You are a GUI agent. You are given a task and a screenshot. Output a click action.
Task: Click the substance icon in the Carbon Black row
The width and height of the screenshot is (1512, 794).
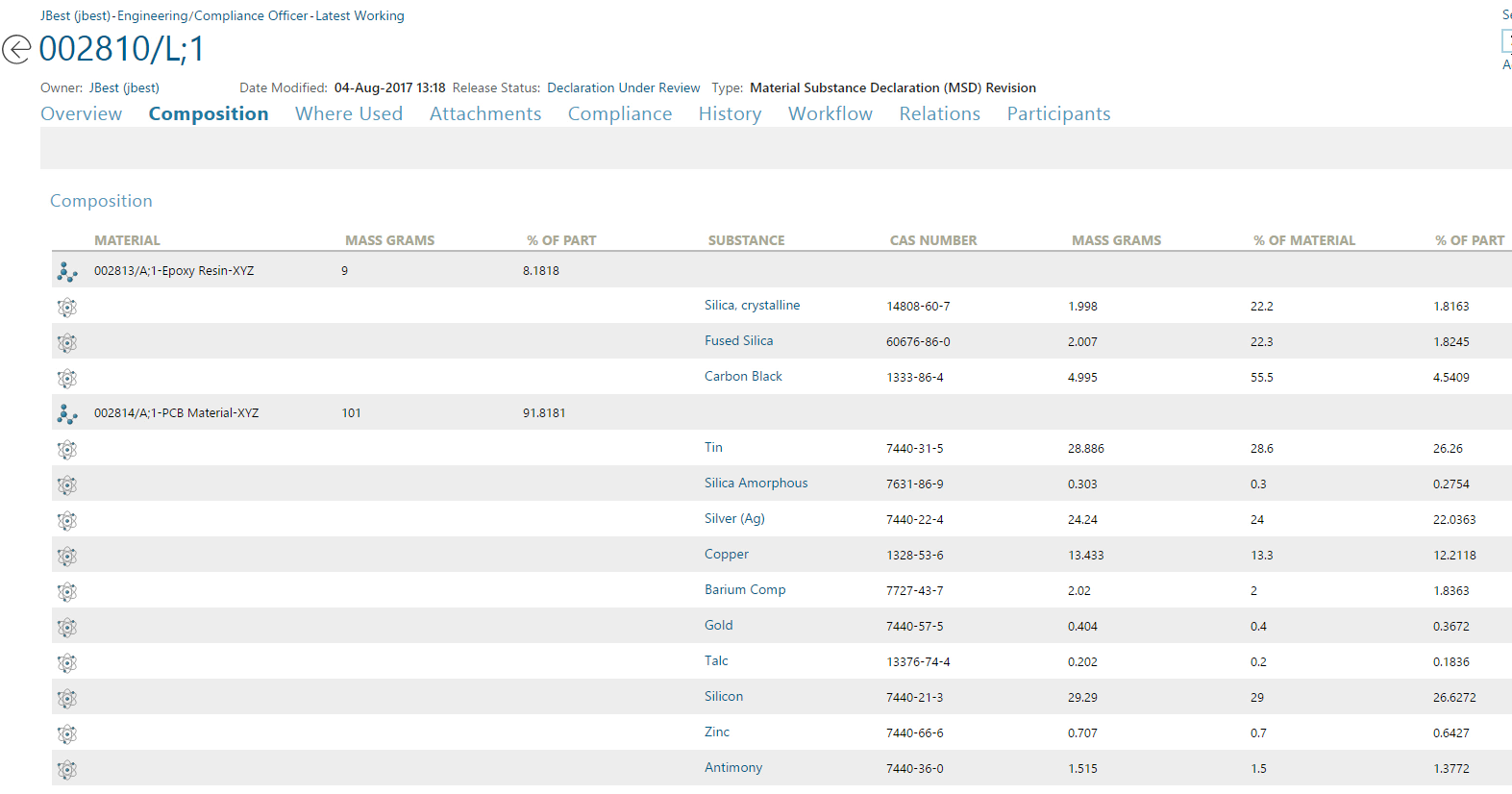(66, 379)
